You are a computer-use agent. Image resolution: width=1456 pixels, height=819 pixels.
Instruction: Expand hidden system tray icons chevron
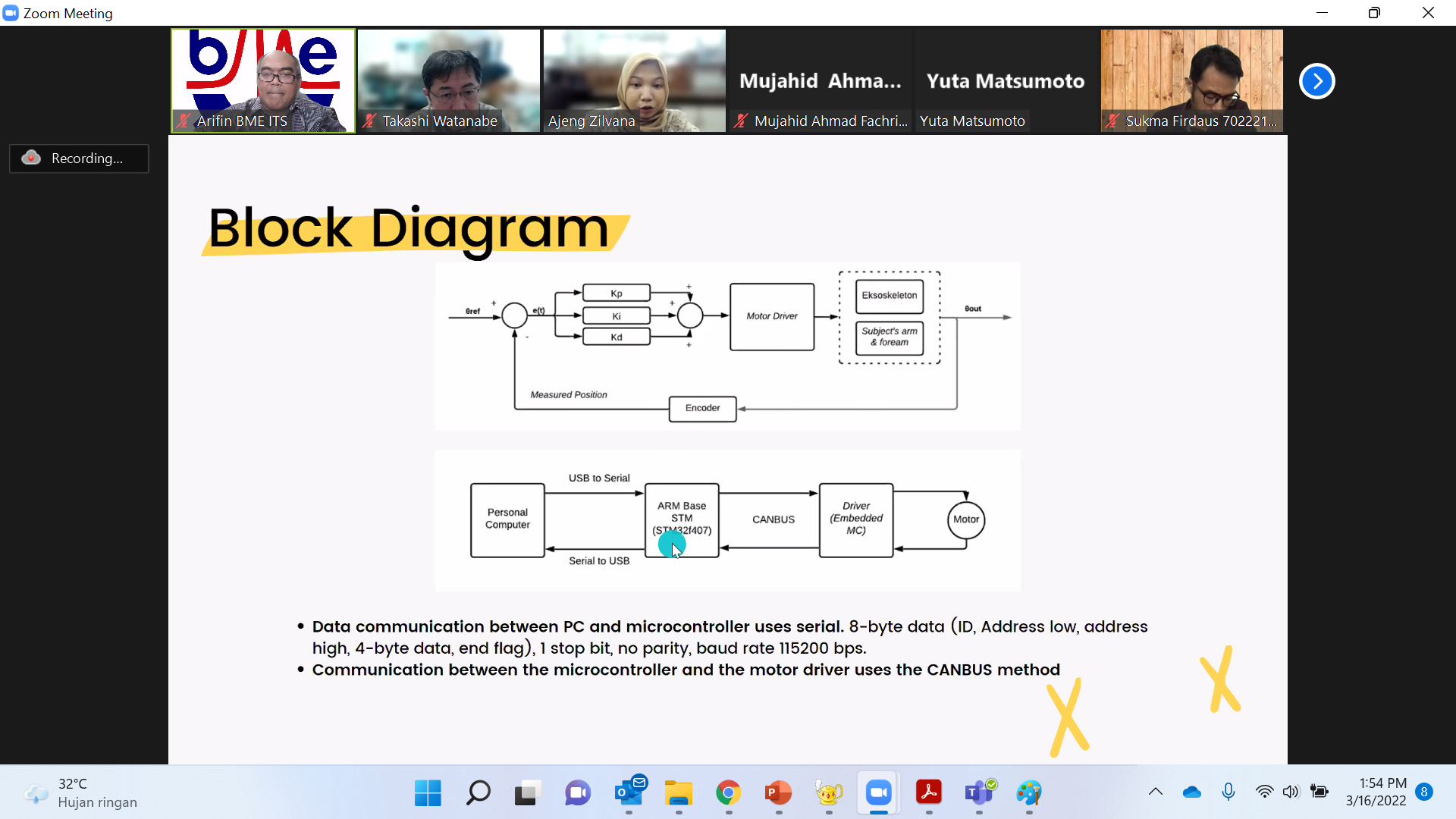coord(1155,792)
